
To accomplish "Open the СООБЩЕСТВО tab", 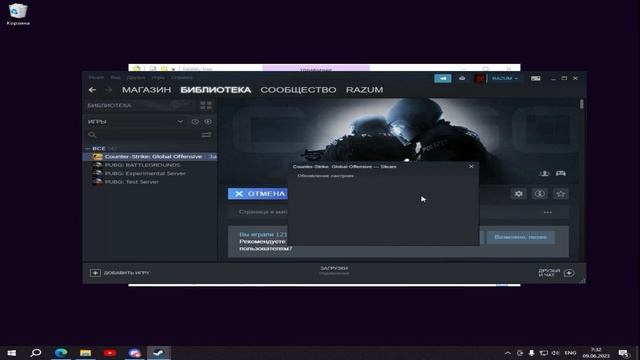I will (x=298, y=90).
